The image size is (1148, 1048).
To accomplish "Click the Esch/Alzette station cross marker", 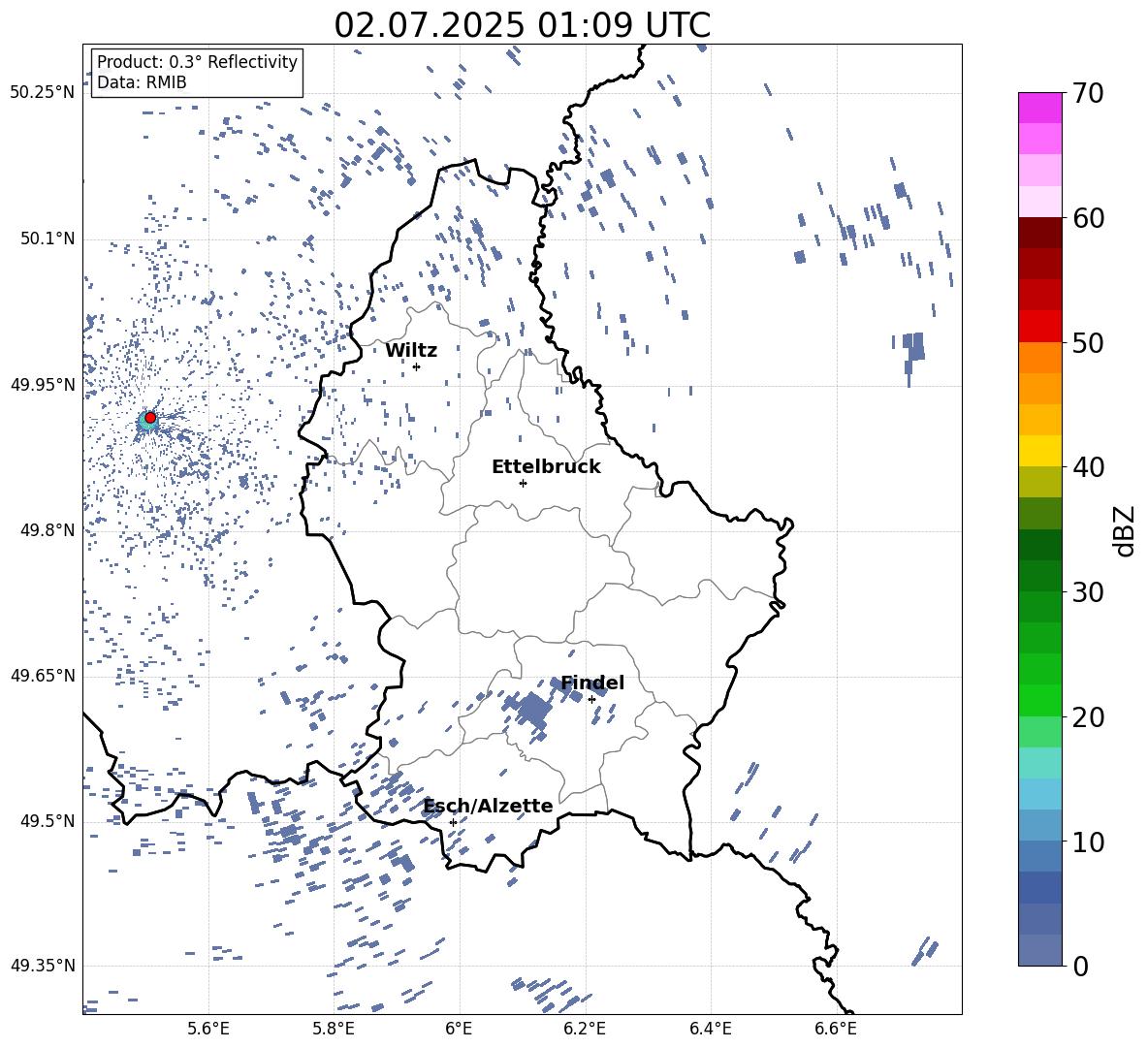I will [453, 822].
